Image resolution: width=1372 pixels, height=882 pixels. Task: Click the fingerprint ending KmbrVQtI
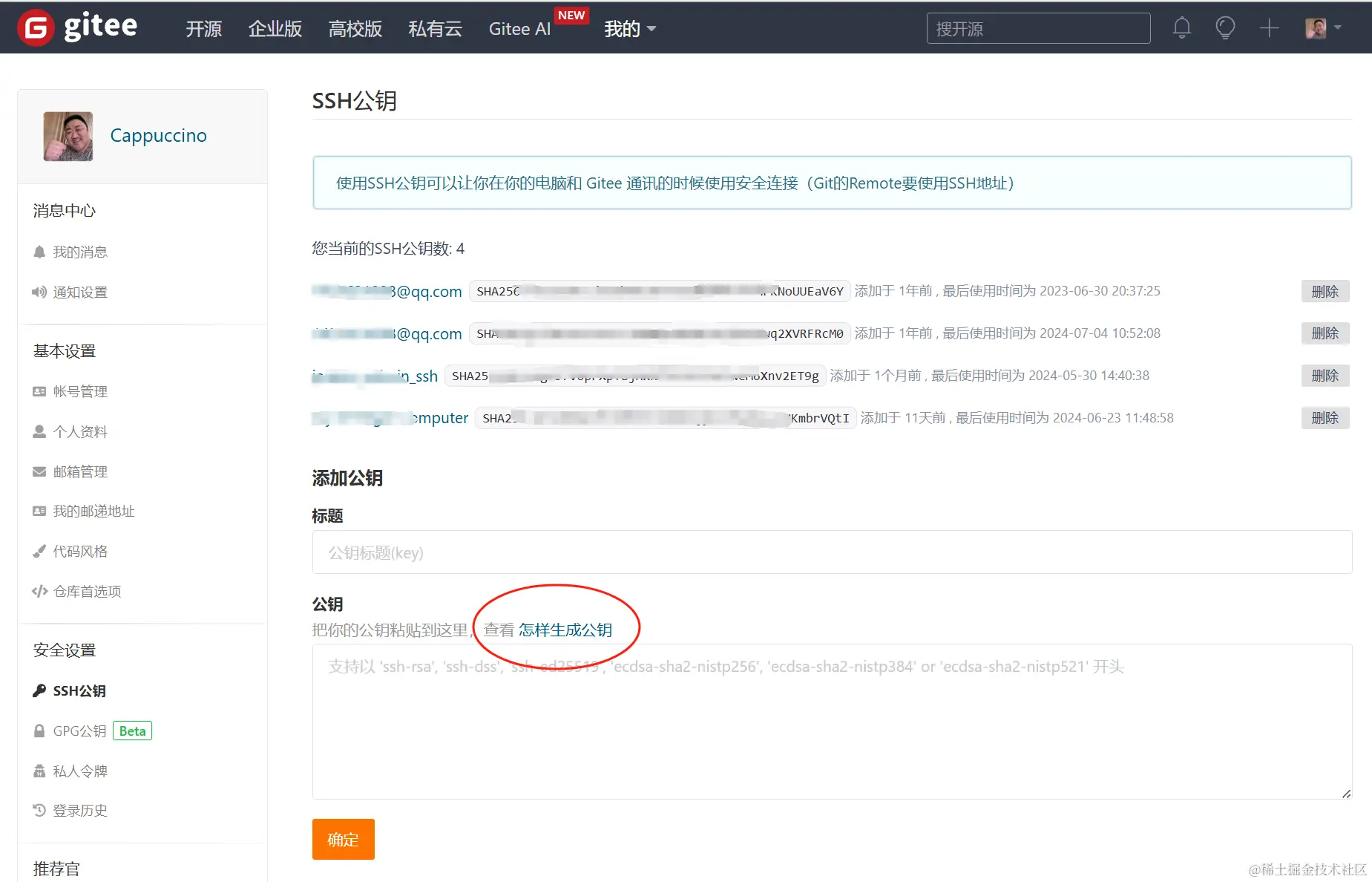(666, 418)
